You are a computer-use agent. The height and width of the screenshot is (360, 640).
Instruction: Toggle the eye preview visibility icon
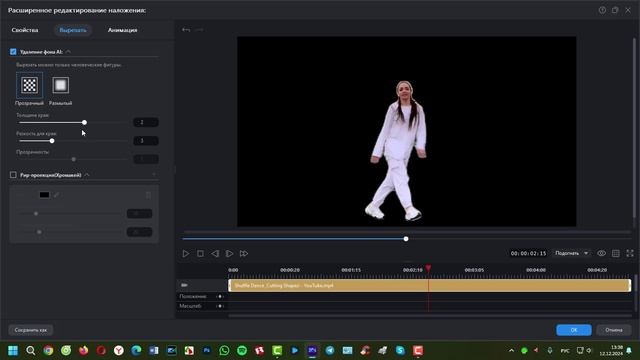point(601,253)
